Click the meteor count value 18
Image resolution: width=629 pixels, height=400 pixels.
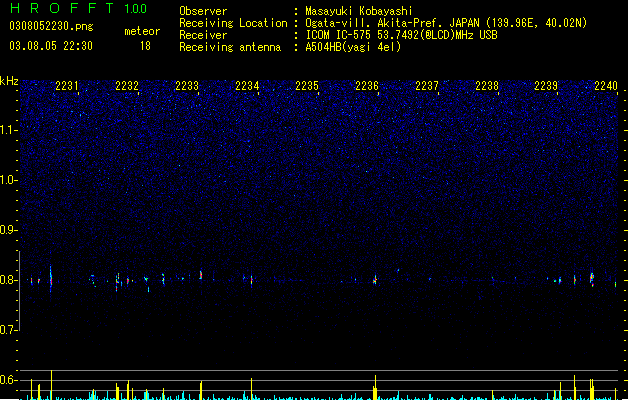click(145, 46)
